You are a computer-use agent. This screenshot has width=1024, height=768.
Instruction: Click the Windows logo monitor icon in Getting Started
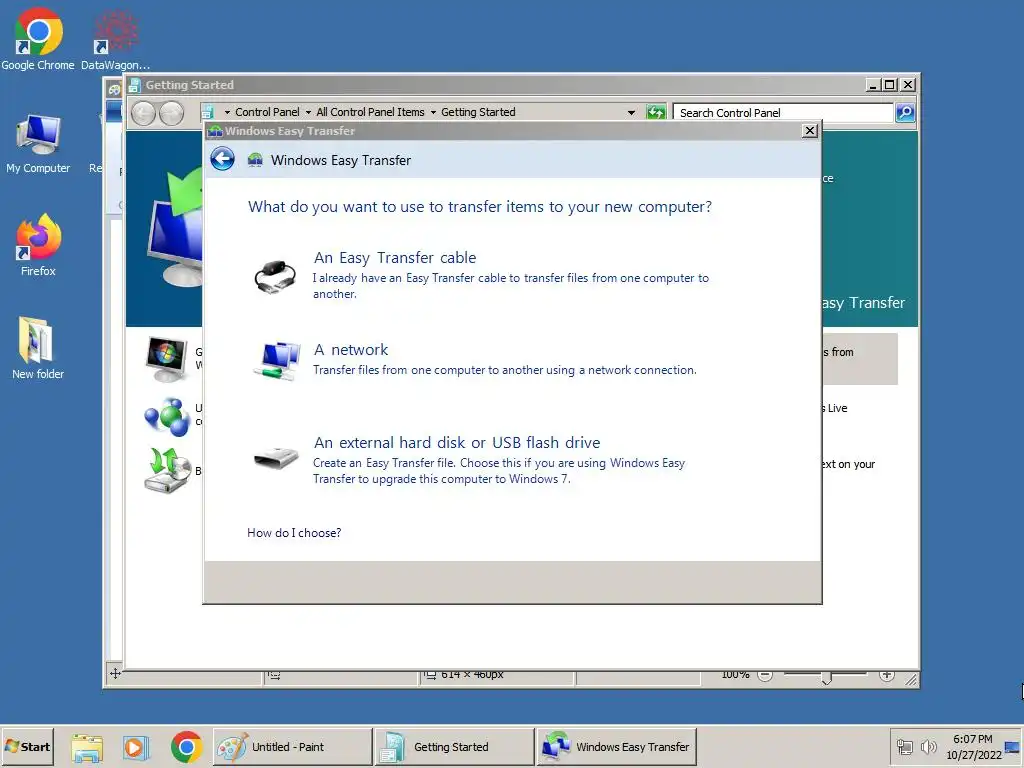pos(166,359)
